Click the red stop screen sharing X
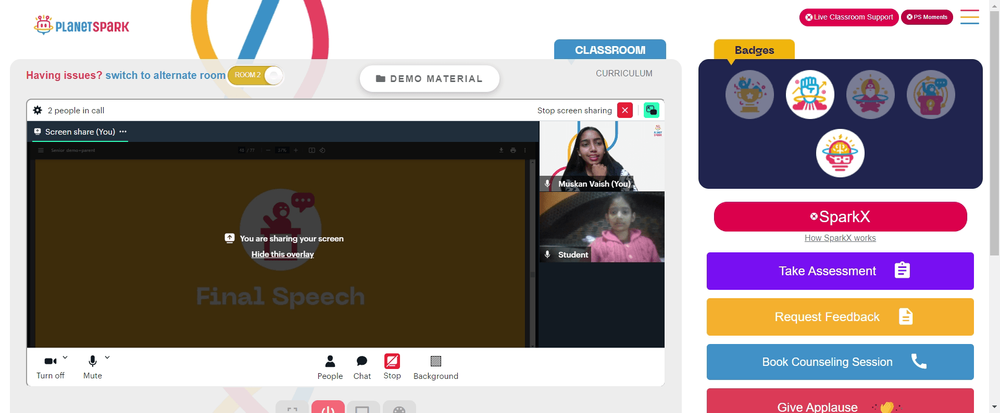1000x413 pixels. (x=625, y=110)
